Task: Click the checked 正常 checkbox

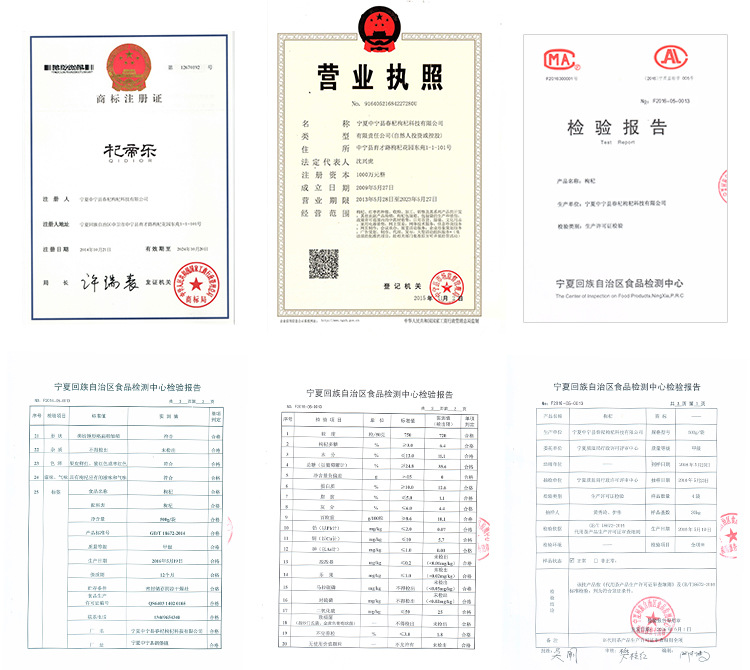Action: (x=572, y=560)
